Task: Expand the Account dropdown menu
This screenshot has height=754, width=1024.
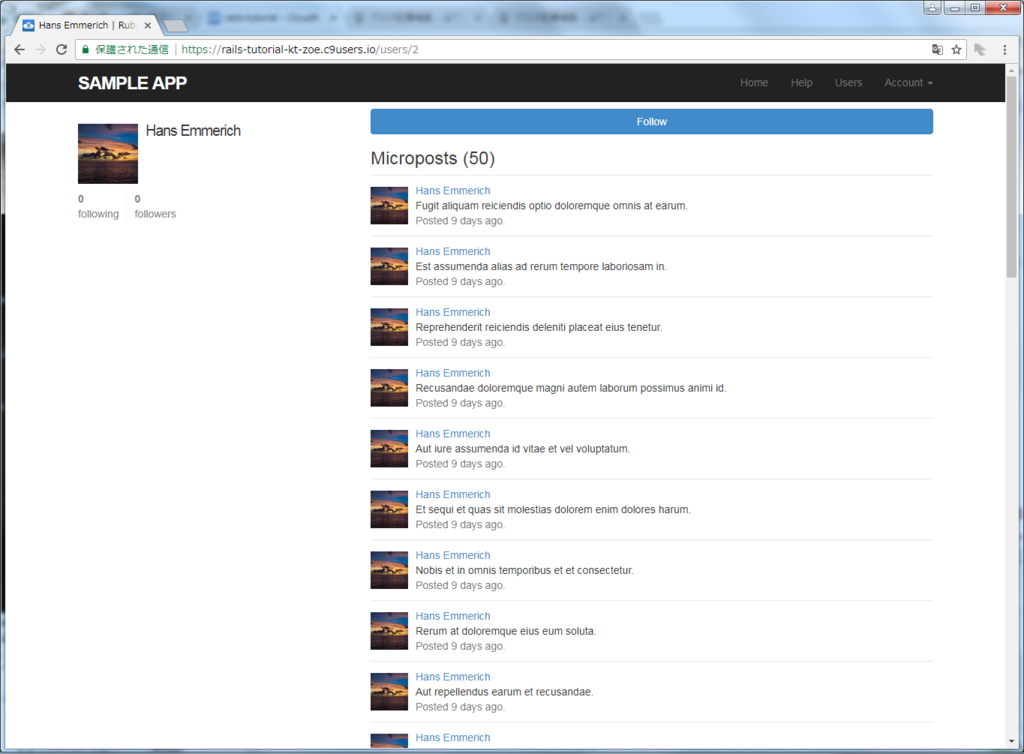Action: (x=908, y=83)
